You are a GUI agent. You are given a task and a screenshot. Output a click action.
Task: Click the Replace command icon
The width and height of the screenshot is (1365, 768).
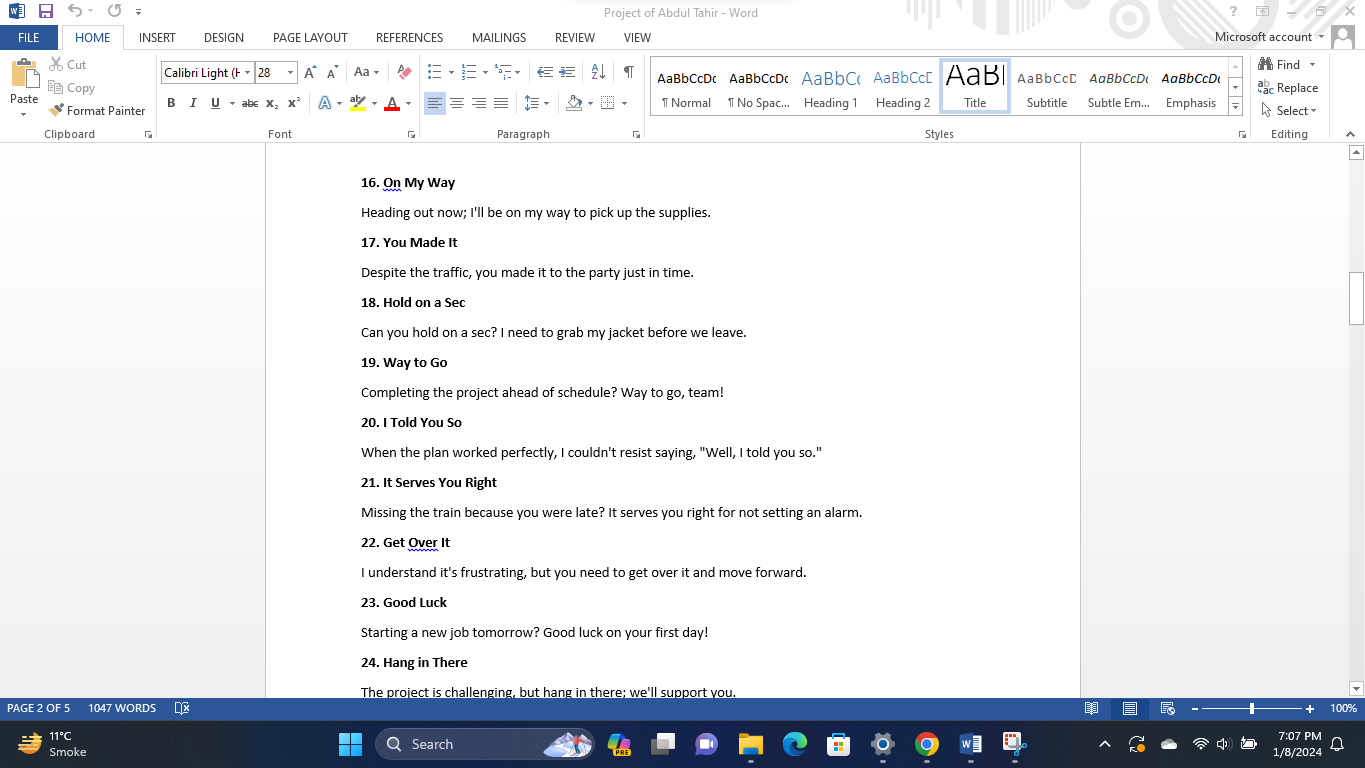point(1288,88)
